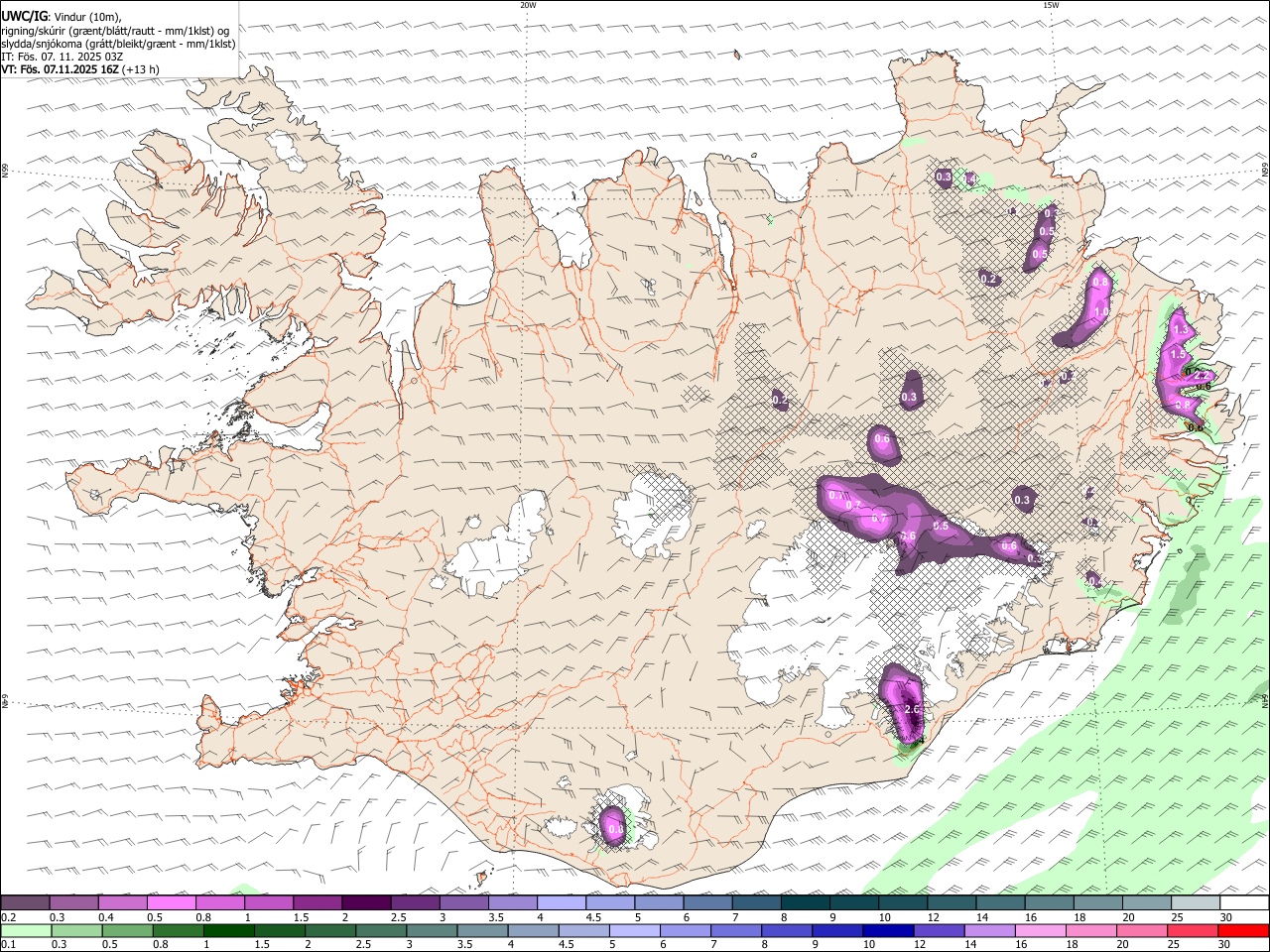Select the 'IT: Fös. 07. 11. 2025 03Z' line
This screenshot has width=1270, height=952.
[x=63, y=57]
